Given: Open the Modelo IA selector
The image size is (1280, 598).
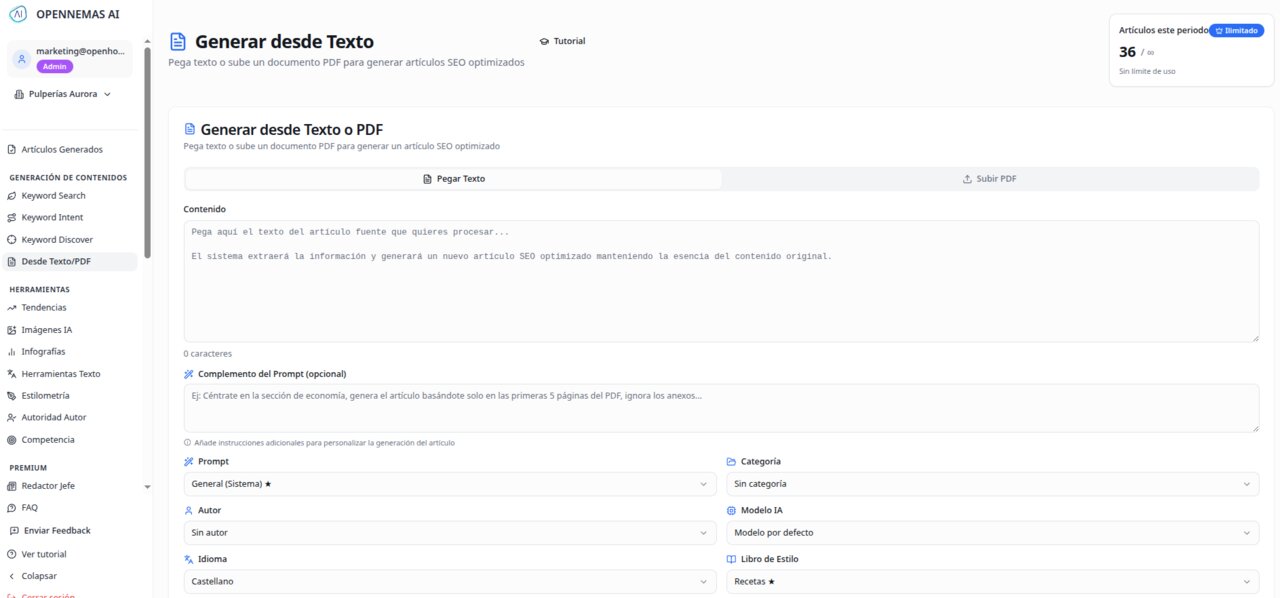Looking at the screenshot, I should pyautogui.click(x=992, y=532).
